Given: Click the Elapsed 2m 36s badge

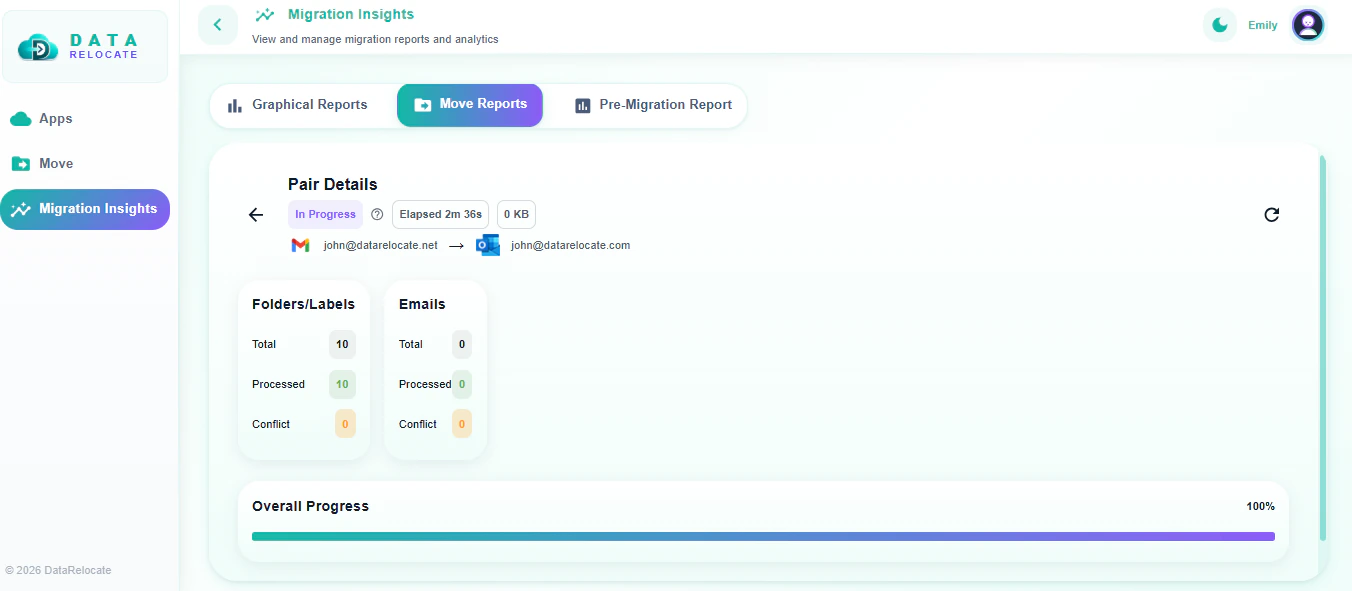Looking at the screenshot, I should coord(441,215).
